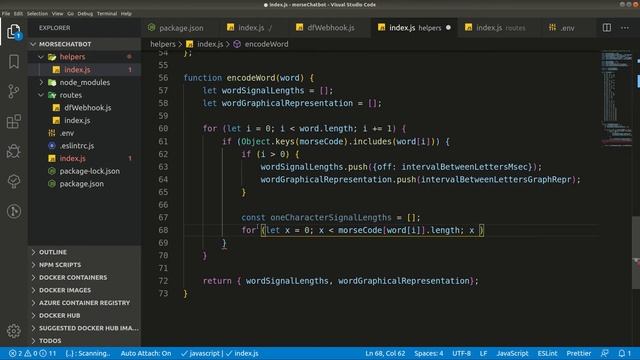640x360 pixels.
Task: Open dfWebhook.js in the file tree
Action: [x=84, y=108]
